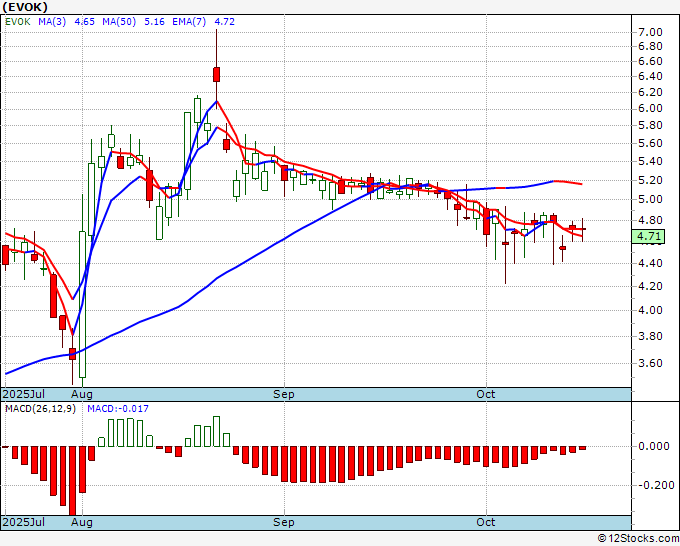The image size is (680, 546).
Task: Click Aug on the price chart date axis
Action: [82, 394]
